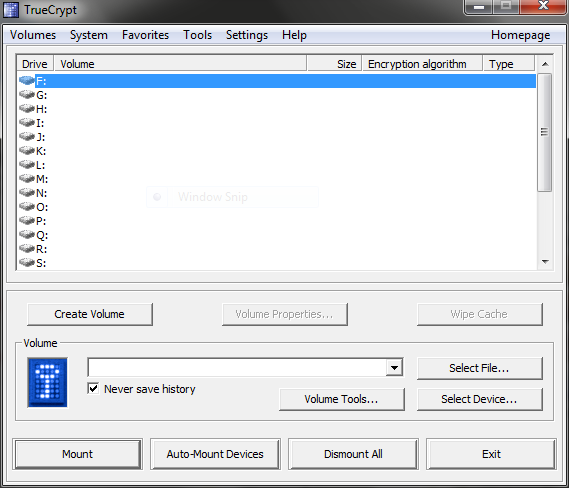
Task: Click the drive icon next to H:
Action: point(27,108)
